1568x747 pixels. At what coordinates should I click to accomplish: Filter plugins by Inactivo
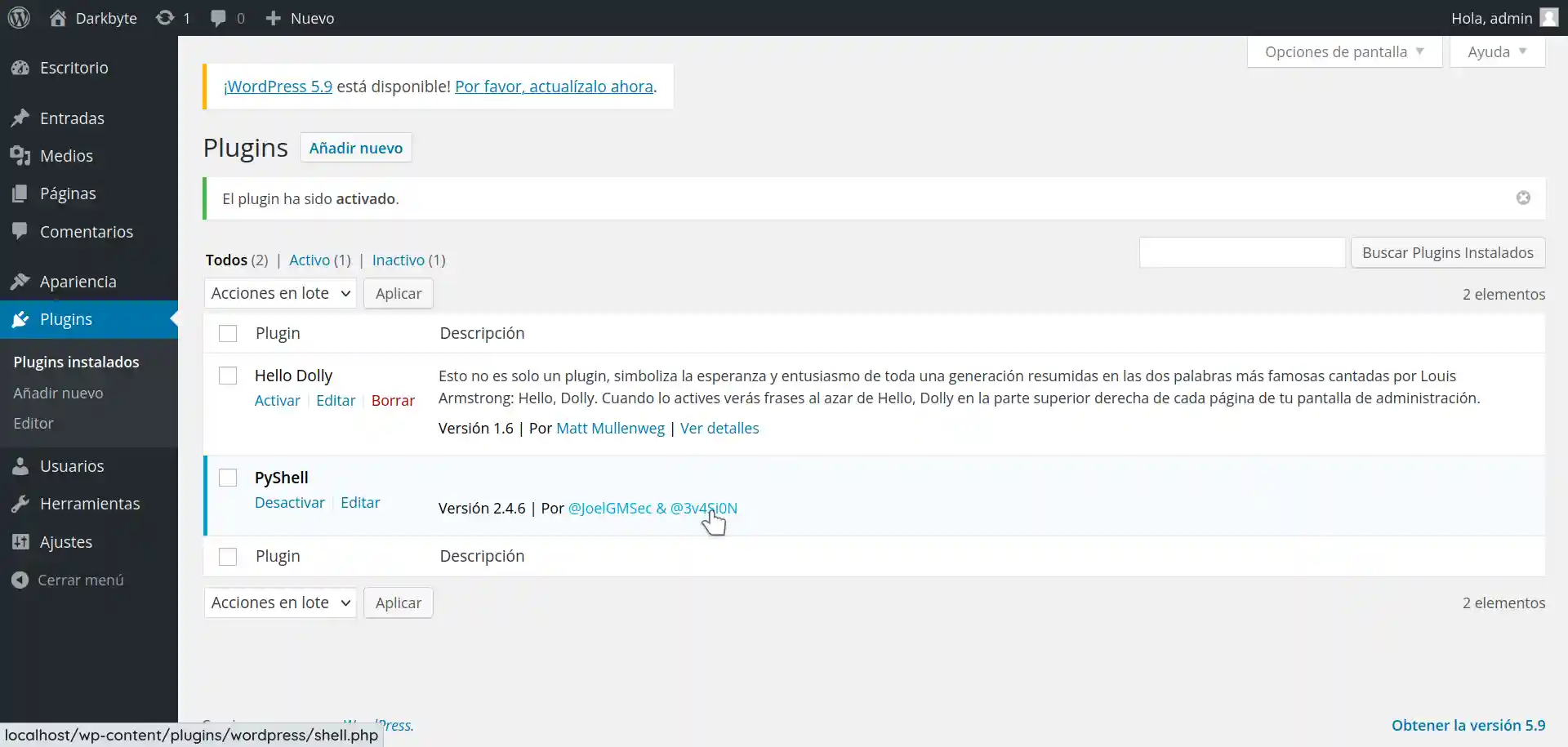(399, 260)
